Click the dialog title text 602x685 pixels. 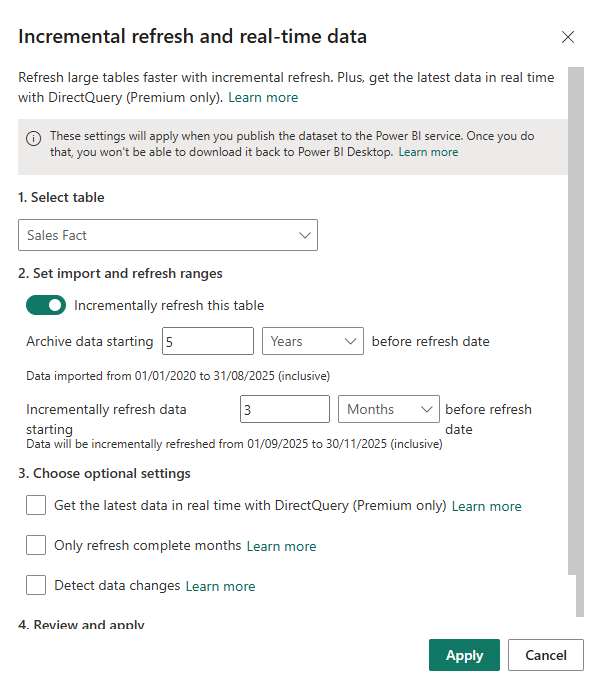click(x=192, y=36)
